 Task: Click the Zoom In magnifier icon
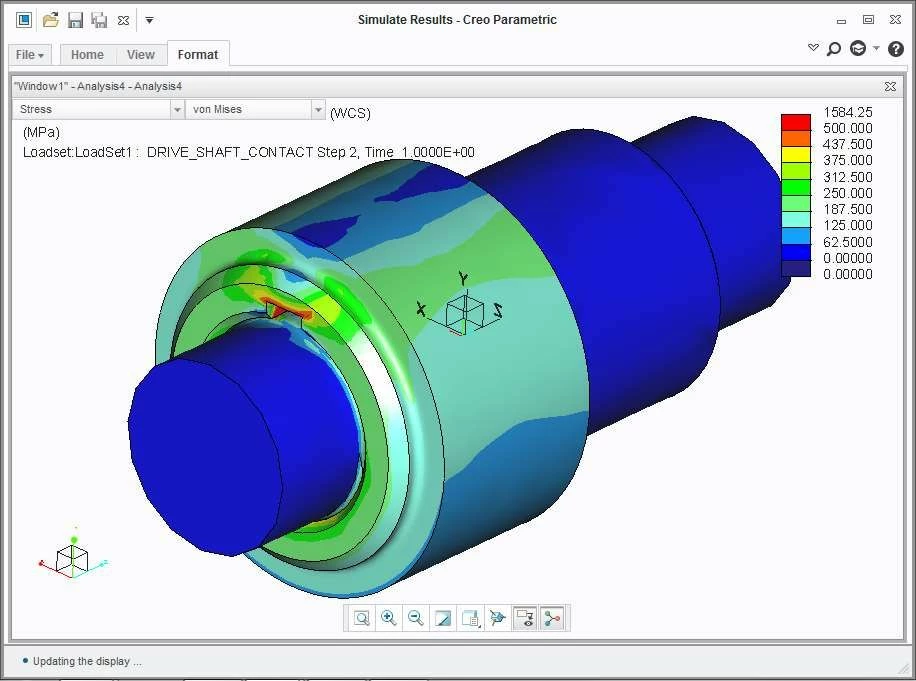tap(388, 618)
